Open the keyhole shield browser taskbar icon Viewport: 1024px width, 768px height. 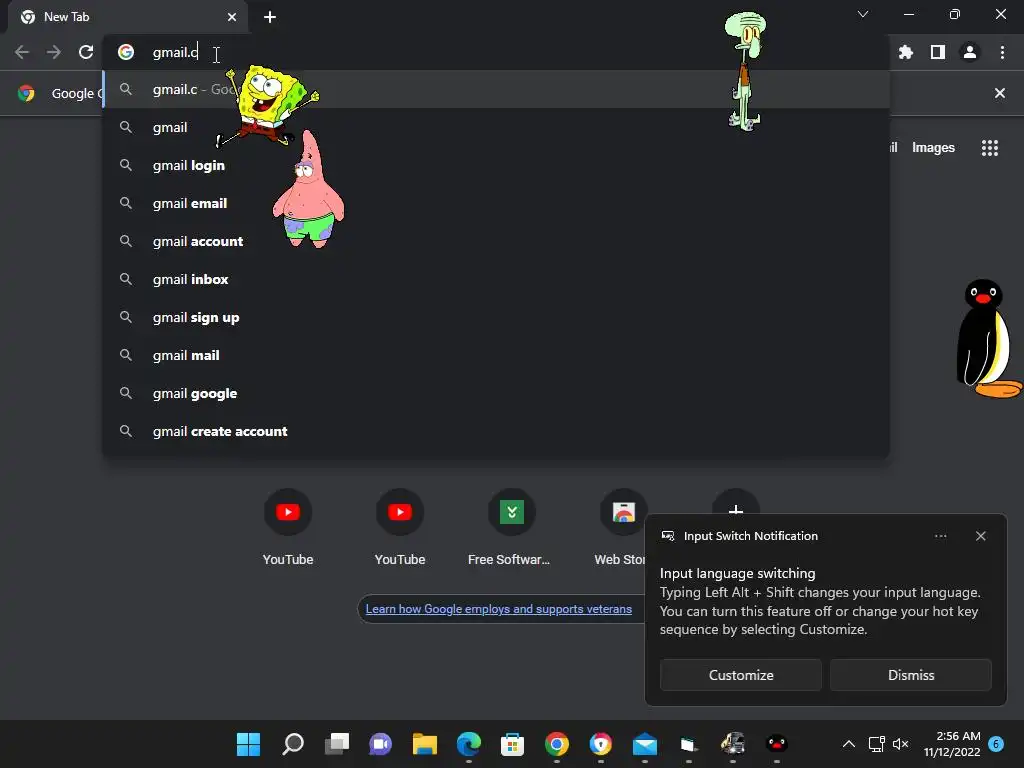click(x=601, y=744)
